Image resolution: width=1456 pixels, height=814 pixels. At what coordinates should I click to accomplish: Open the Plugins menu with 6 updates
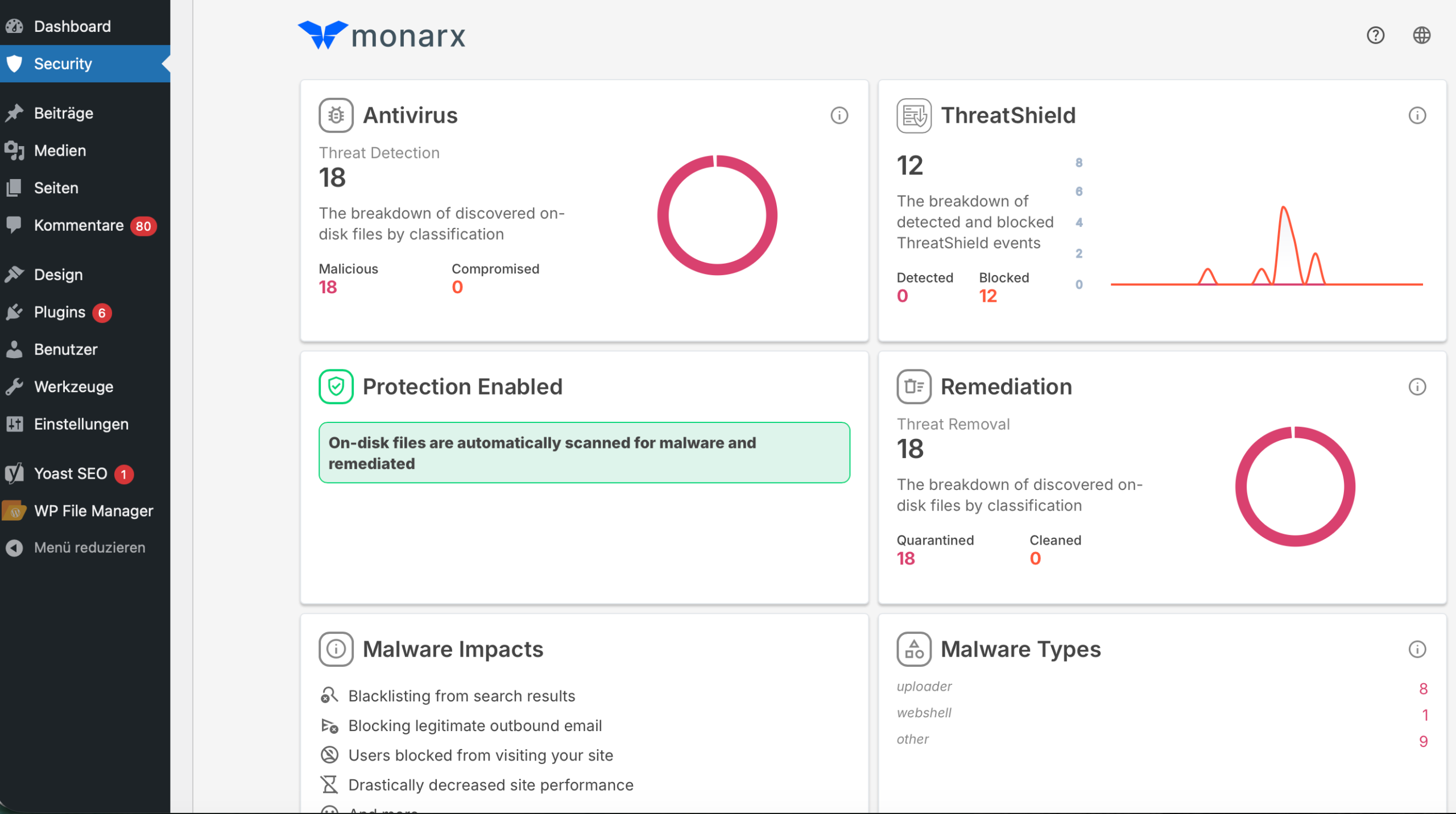click(x=60, y=312)
